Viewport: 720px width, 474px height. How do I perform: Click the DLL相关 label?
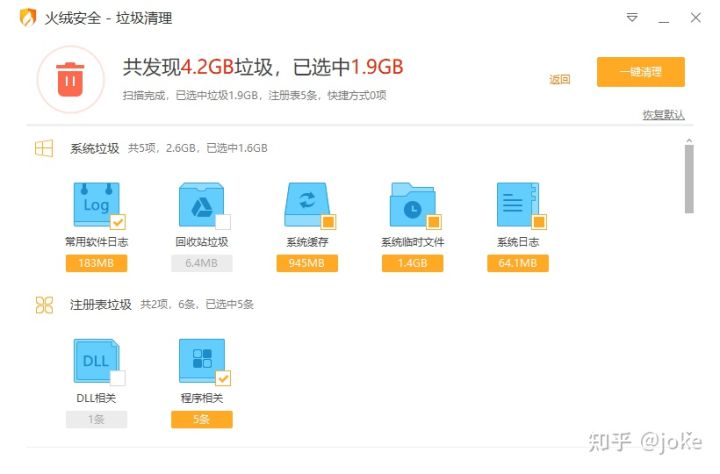(x=96, y=398)
